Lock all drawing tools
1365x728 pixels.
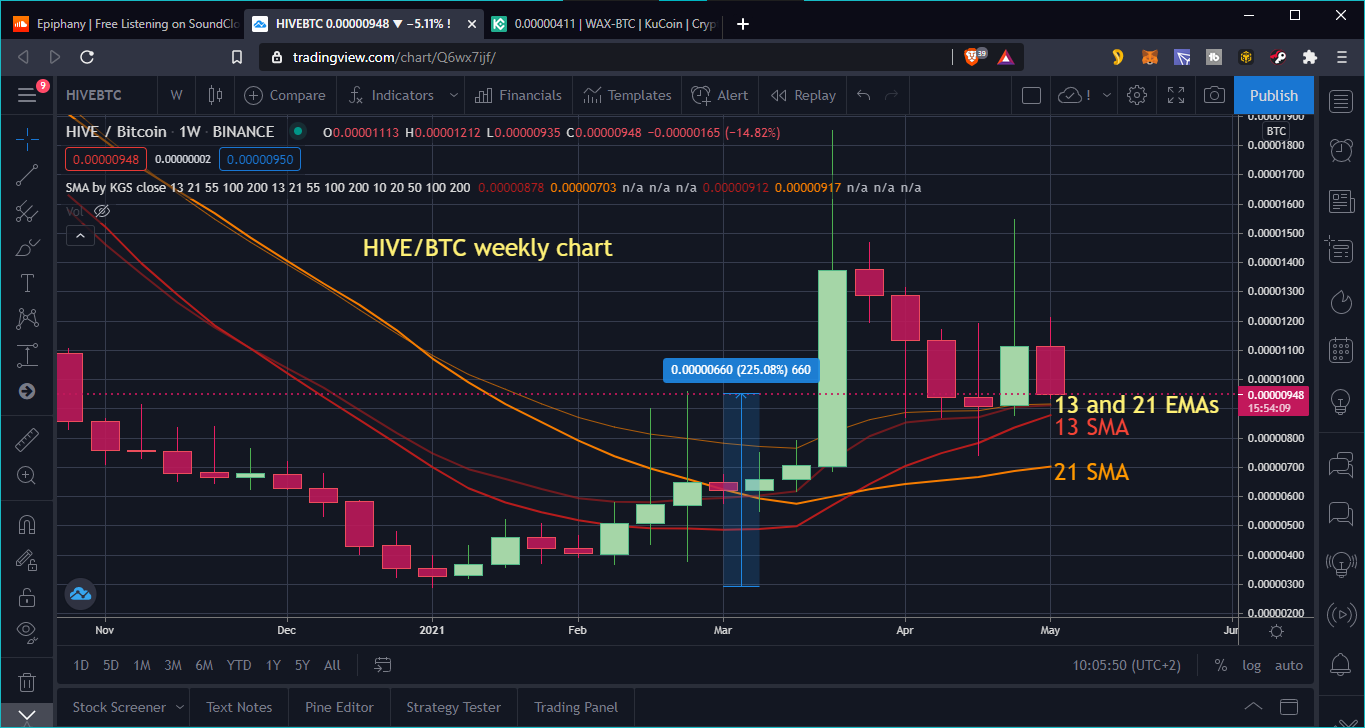coord(27,597)
